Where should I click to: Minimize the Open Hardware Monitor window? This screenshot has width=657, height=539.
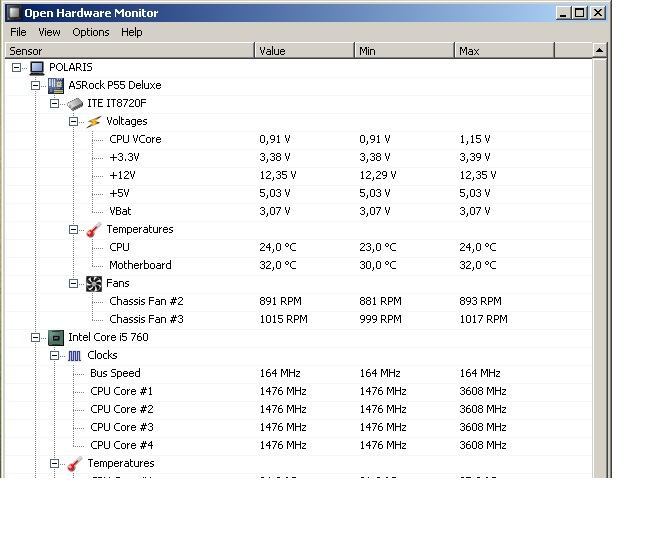(564, 13)
